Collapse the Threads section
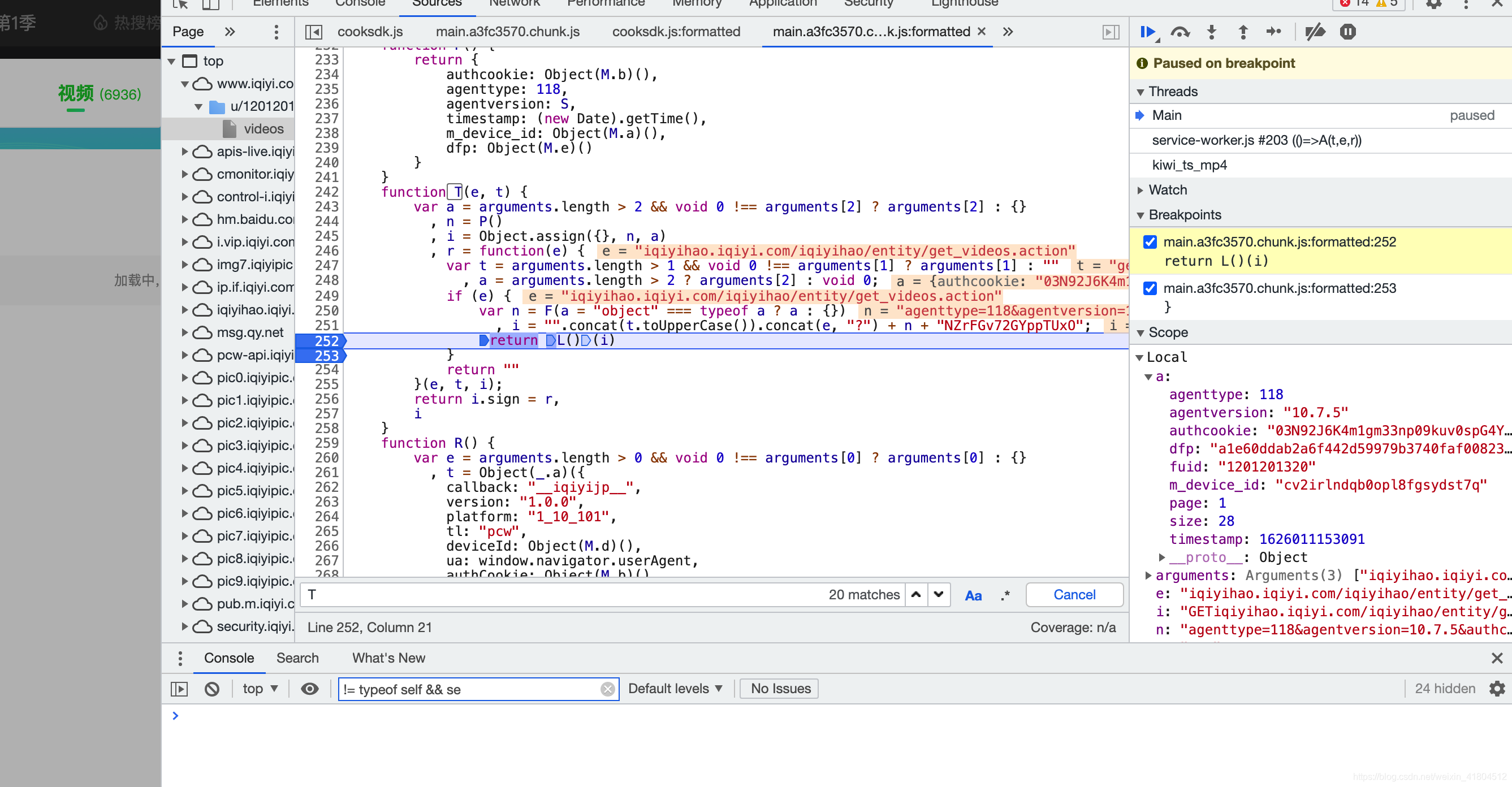 (x=1141, y=92)
